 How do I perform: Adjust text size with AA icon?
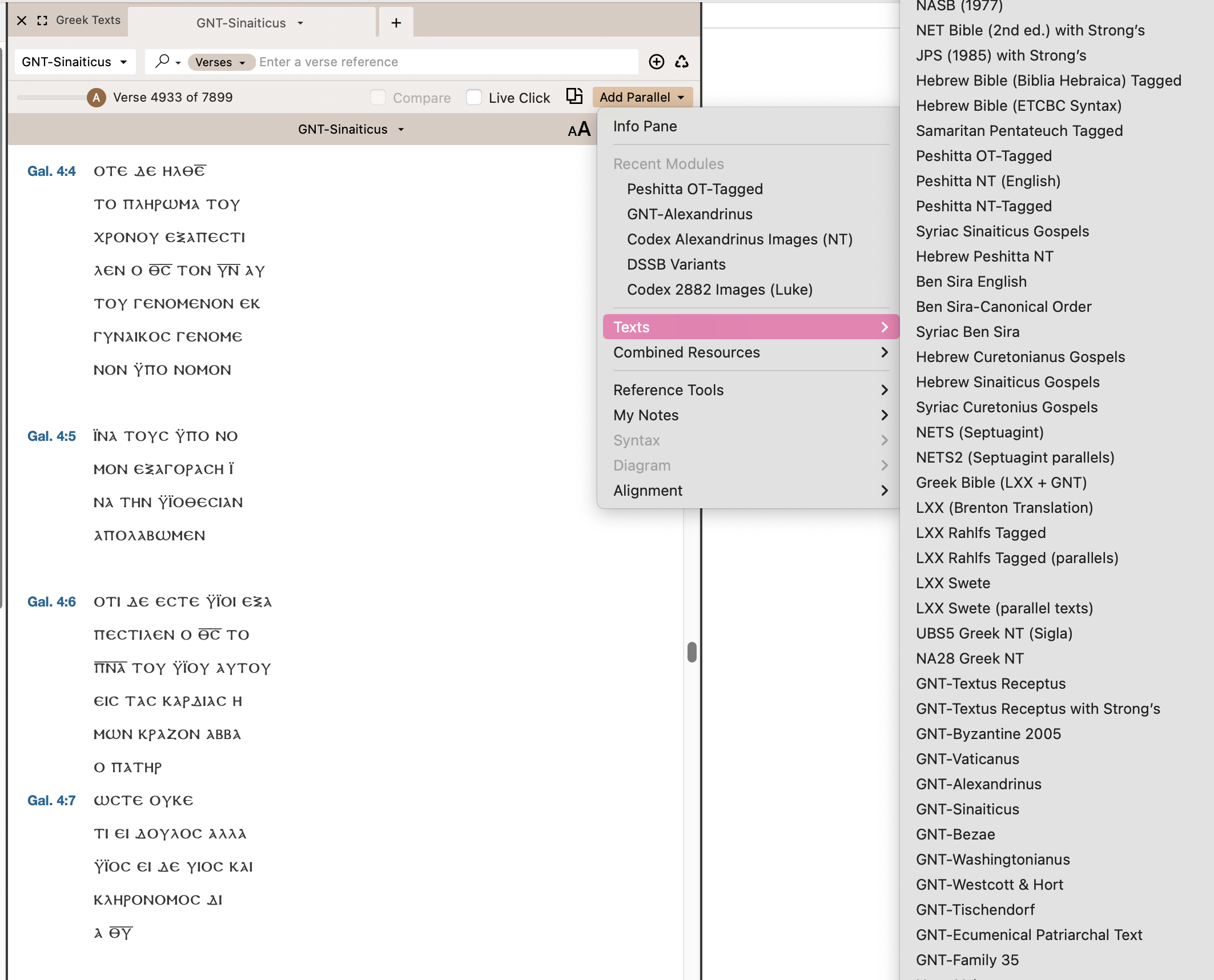tap(579, 129)
